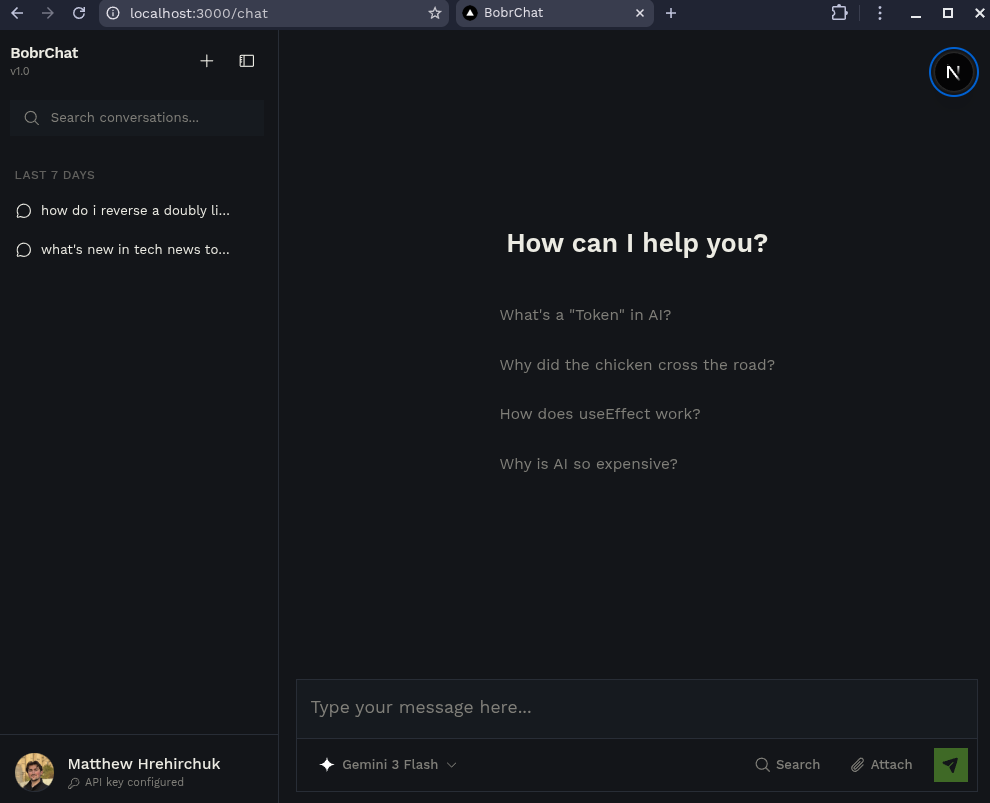The height and width of the screenshot is (803, 990).
Task: Open the browser three-dot menu
Action: (880, 13)
